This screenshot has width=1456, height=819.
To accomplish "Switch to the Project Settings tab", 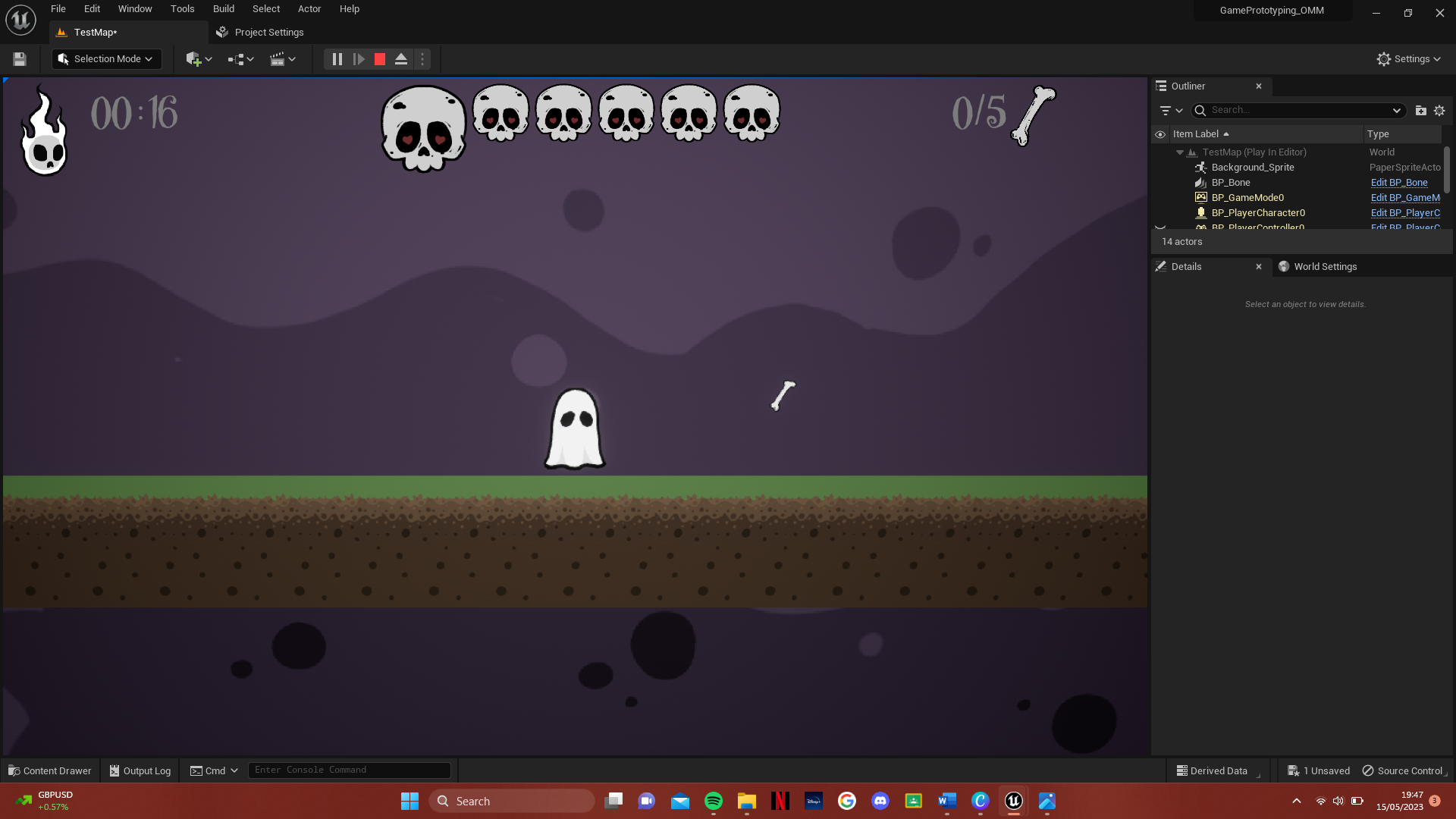I will (260, 33).
